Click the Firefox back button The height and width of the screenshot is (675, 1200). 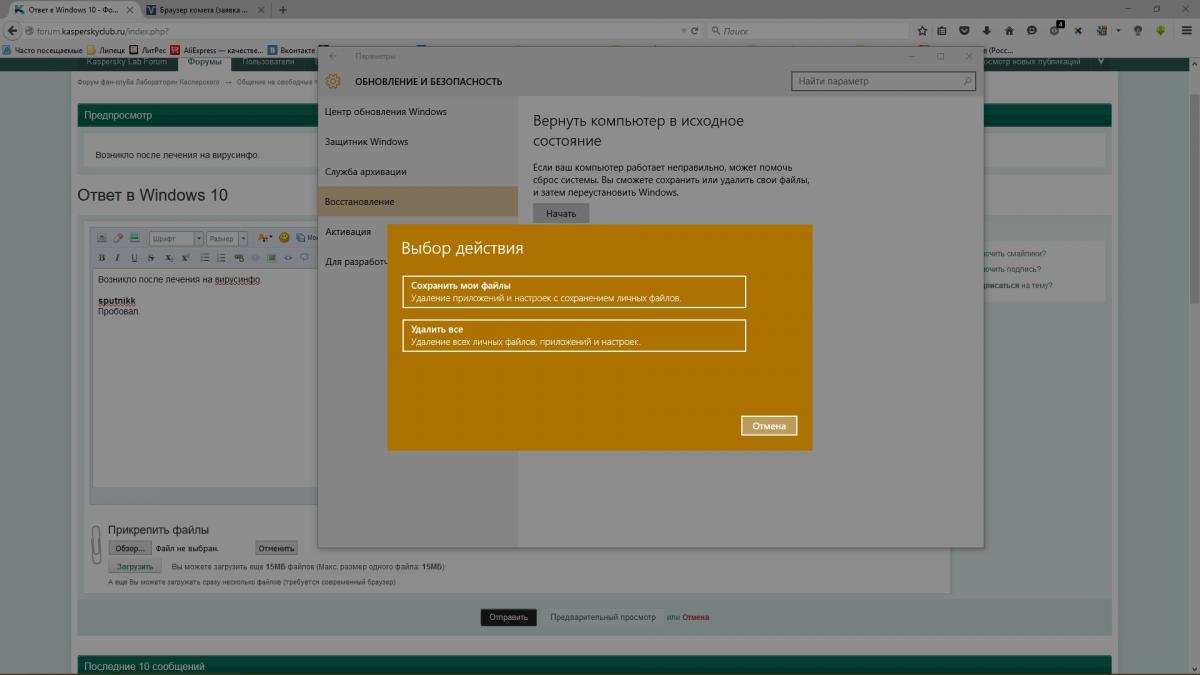(14, 30)
